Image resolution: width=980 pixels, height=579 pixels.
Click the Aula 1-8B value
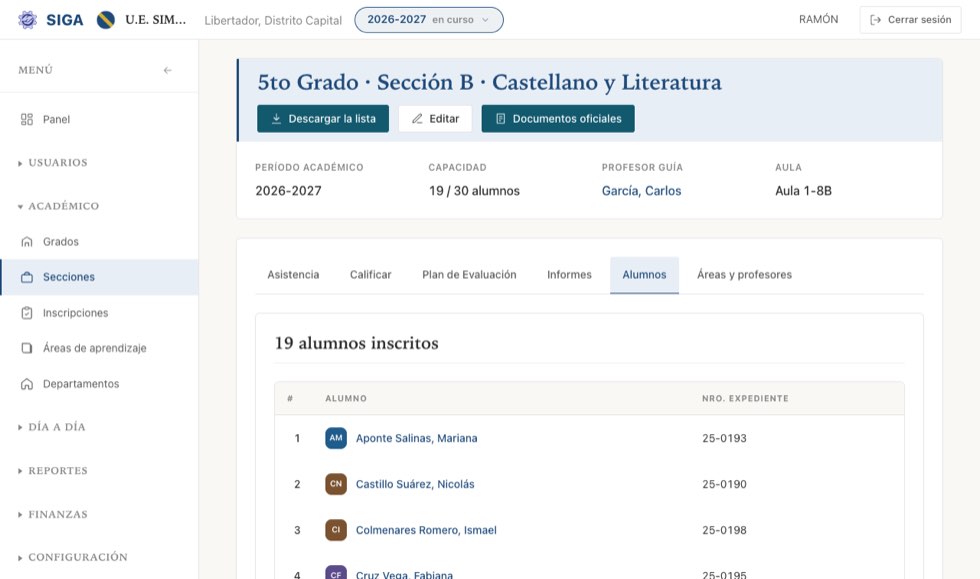(x=803, y=191)
